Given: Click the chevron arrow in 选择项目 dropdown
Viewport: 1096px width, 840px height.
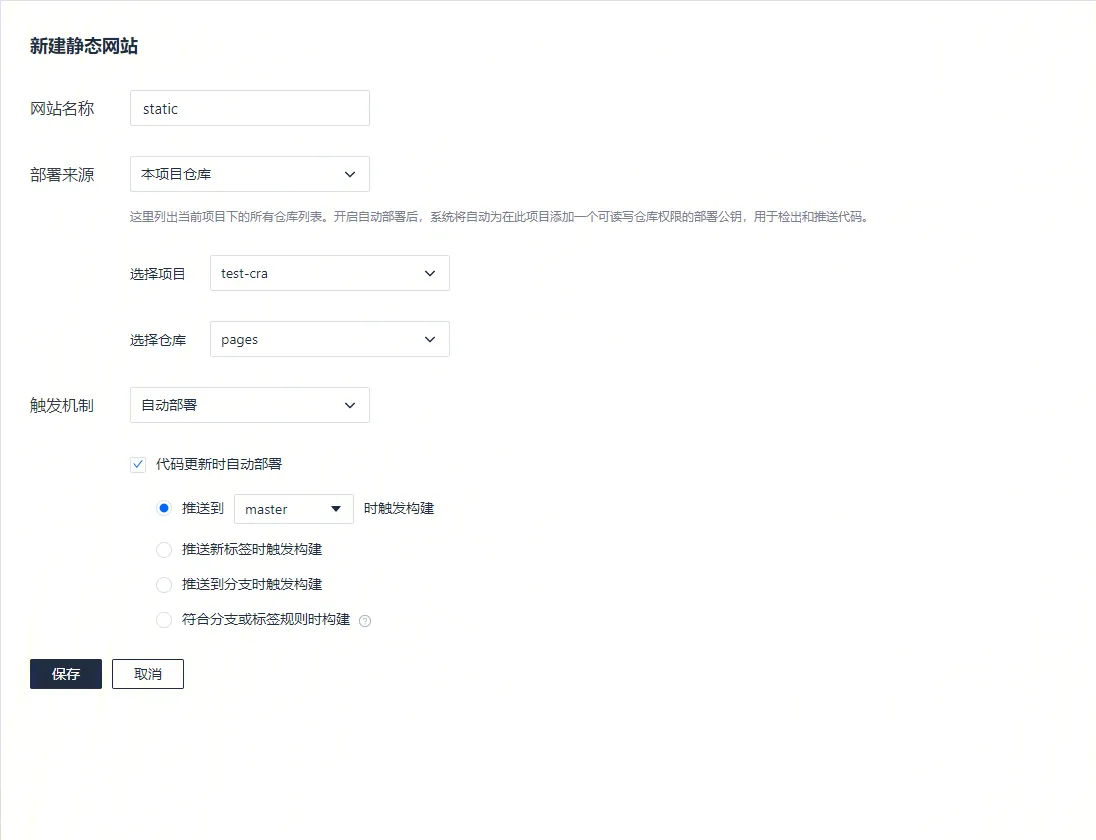Looking at the screenshot, I should [430, 274].
